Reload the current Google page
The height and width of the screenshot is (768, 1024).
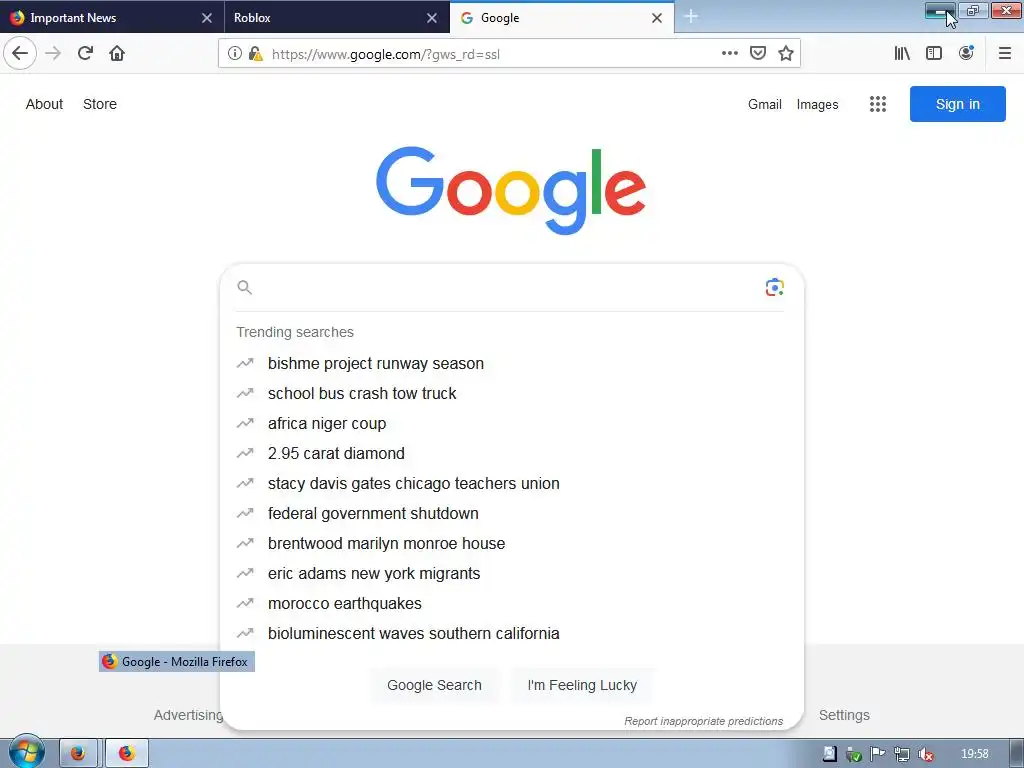[85, 53]
